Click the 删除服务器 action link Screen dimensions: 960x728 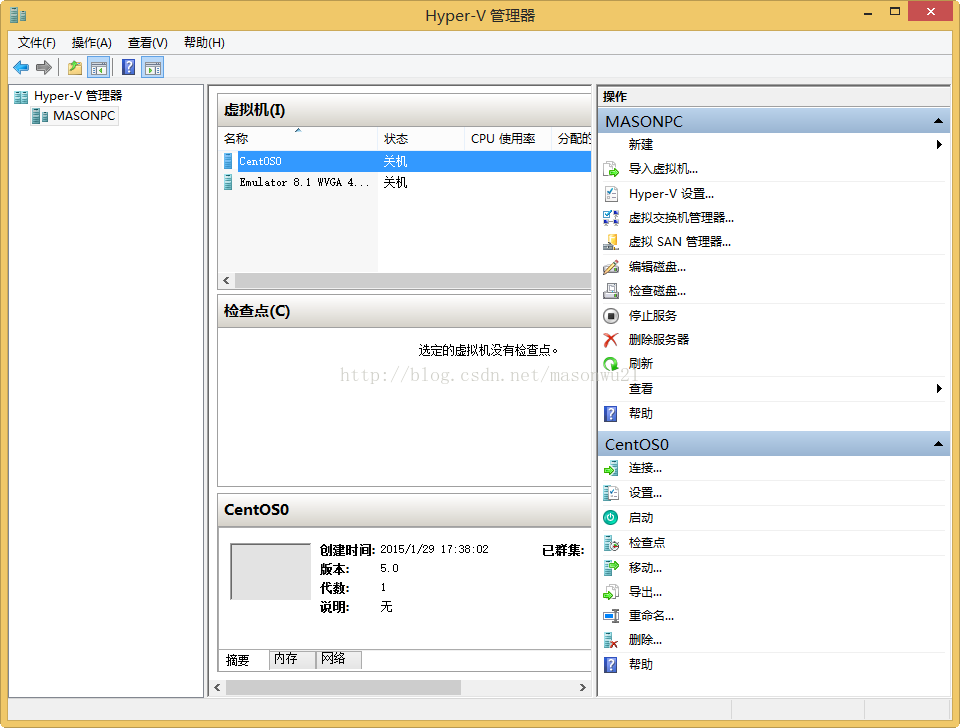tap(659, 340)
